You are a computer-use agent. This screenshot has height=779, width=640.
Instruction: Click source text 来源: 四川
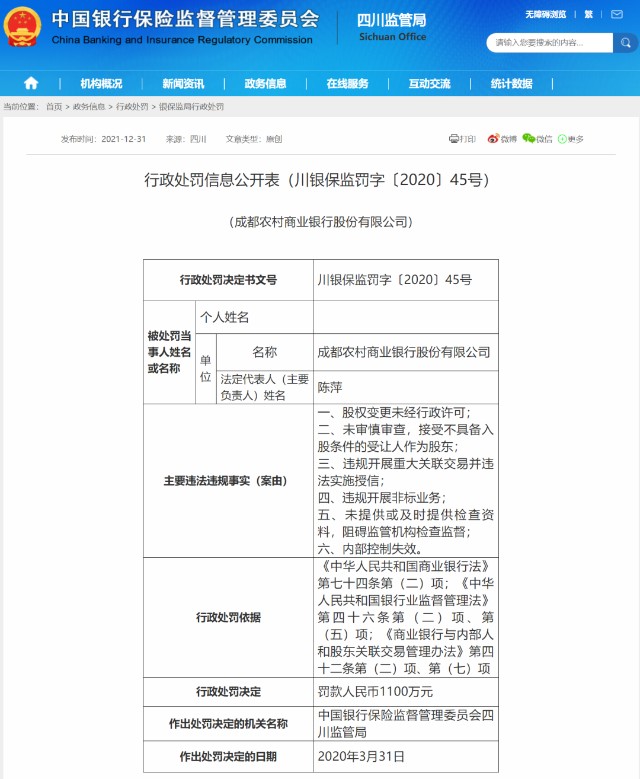pos(186,139)
